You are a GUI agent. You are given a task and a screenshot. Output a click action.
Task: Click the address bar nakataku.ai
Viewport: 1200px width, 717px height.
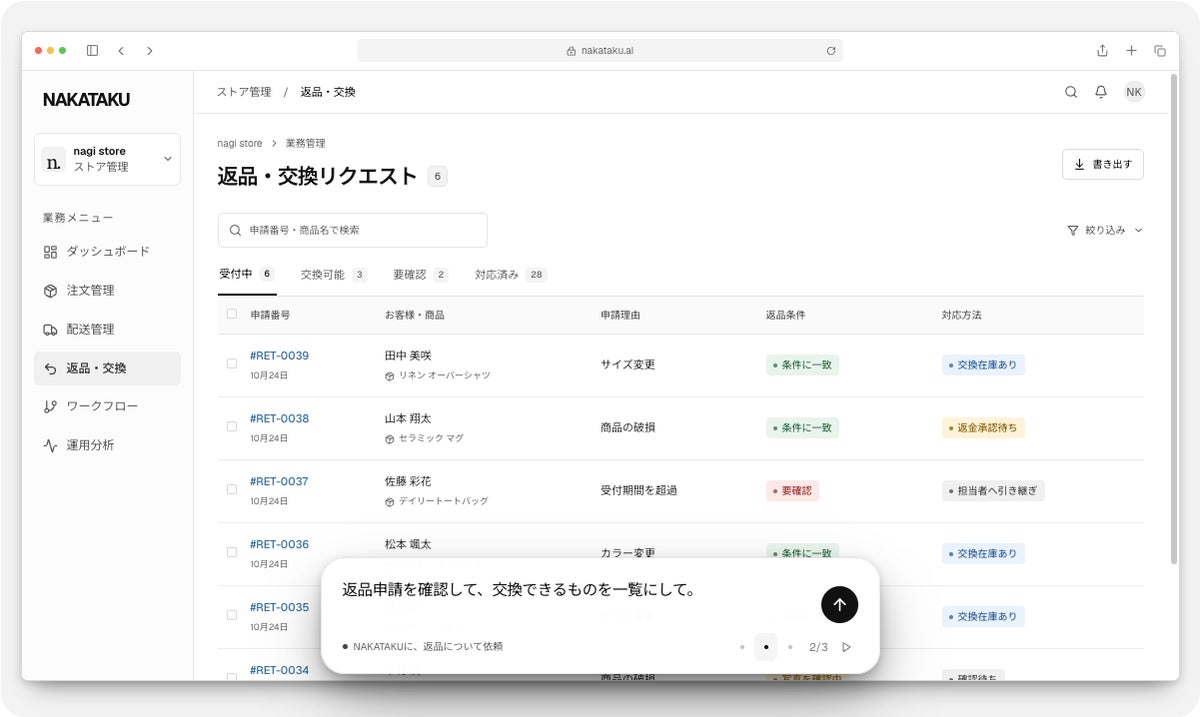point(600,51)
